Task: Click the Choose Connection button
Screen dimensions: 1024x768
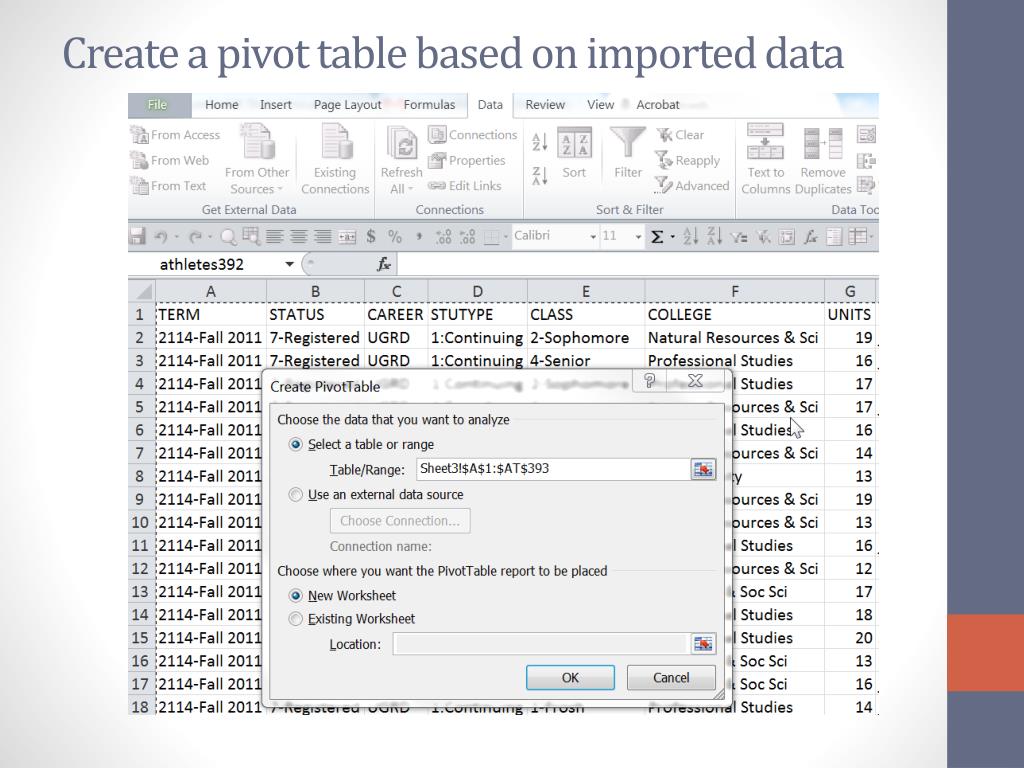Action: pyautogui.click(x=400, y=521)
